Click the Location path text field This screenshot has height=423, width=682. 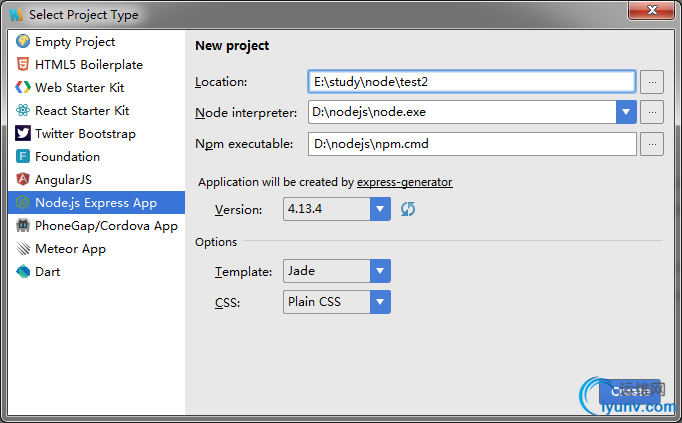(471, 82)
